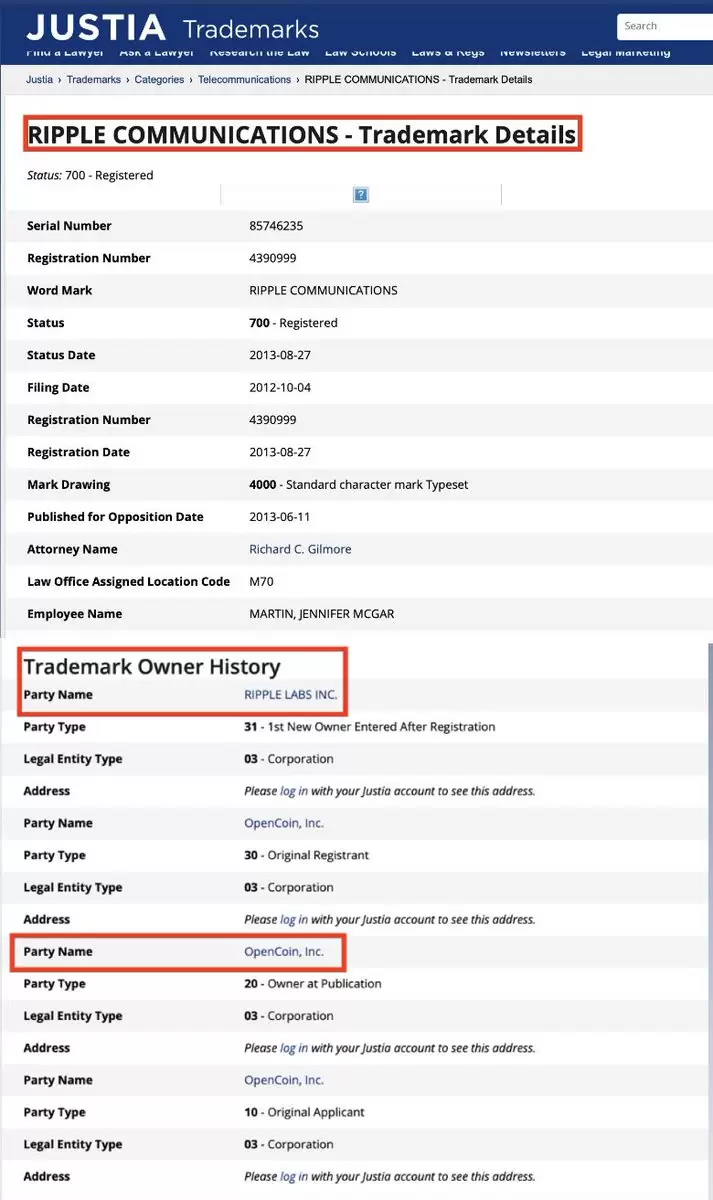
Task: Select the Filing Date value 2012-10-04
Action: (x=280, y=387)
